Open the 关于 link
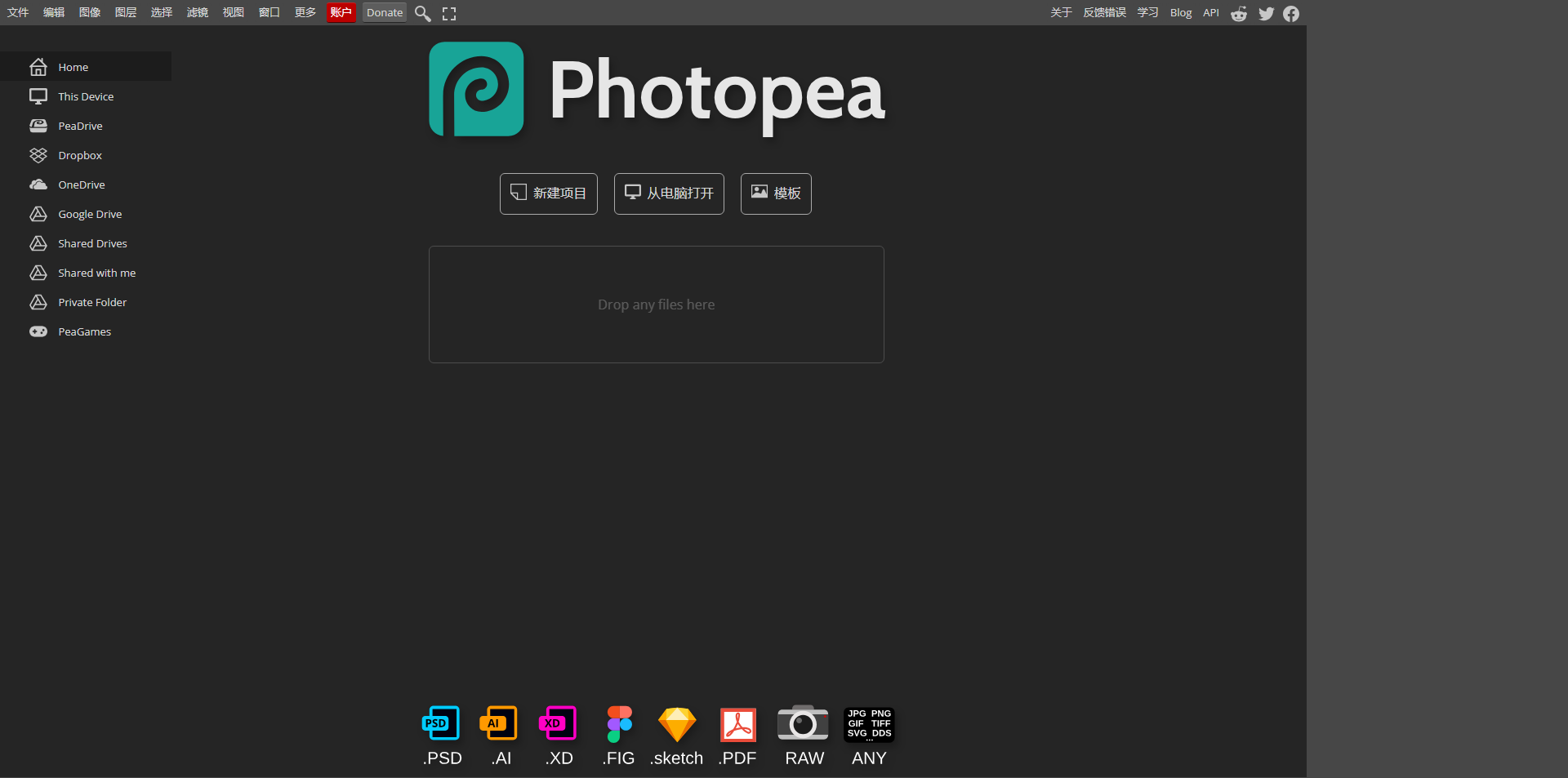The width and height of the screenshot is (1568, 778). 1061,12
